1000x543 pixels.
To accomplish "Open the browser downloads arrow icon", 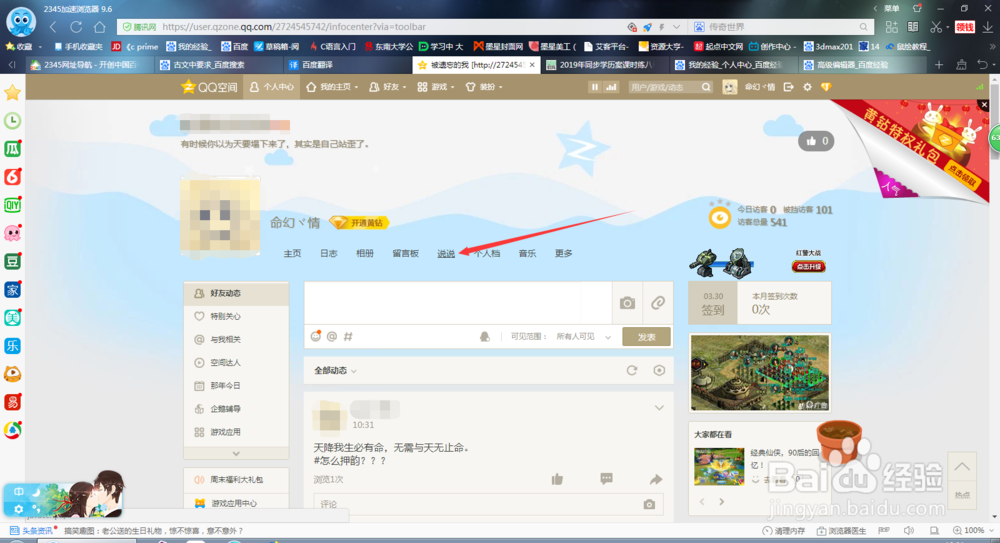I will click(x=987, y=27).
